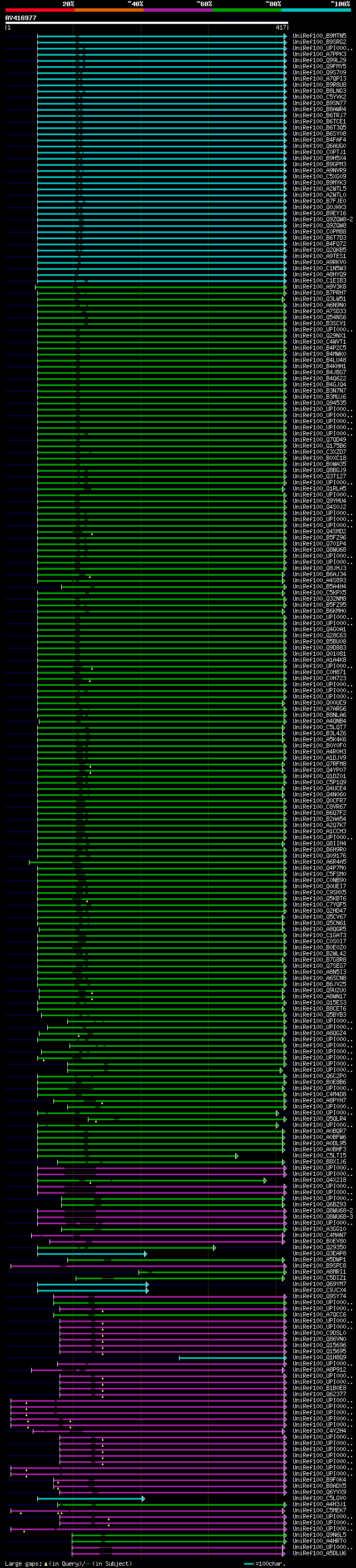356x1568 pixels.
Task: Open hit UniRef100_B7FJE0
Action: point(319,201)
